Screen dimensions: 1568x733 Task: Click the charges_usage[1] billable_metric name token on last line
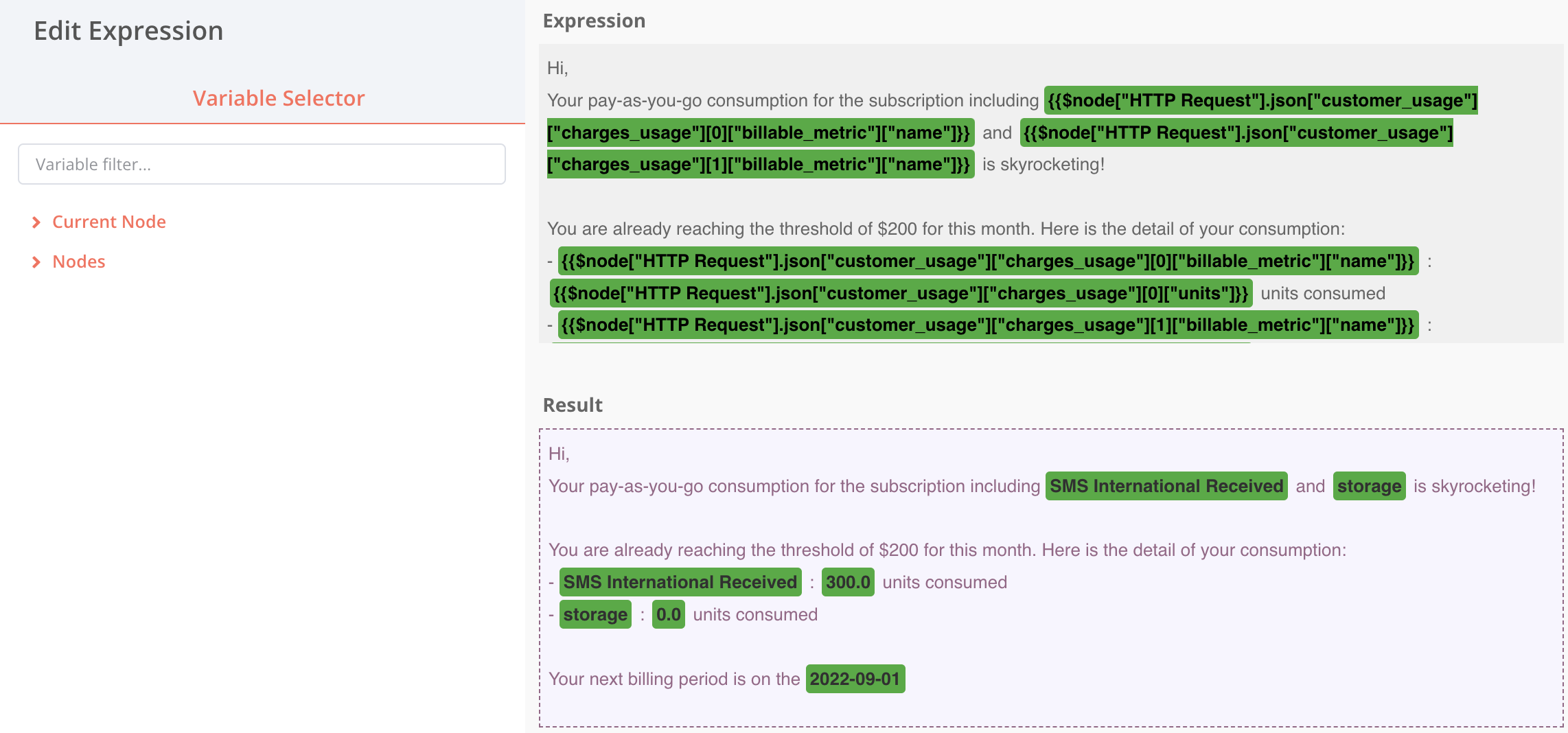(x=988, y=325)
